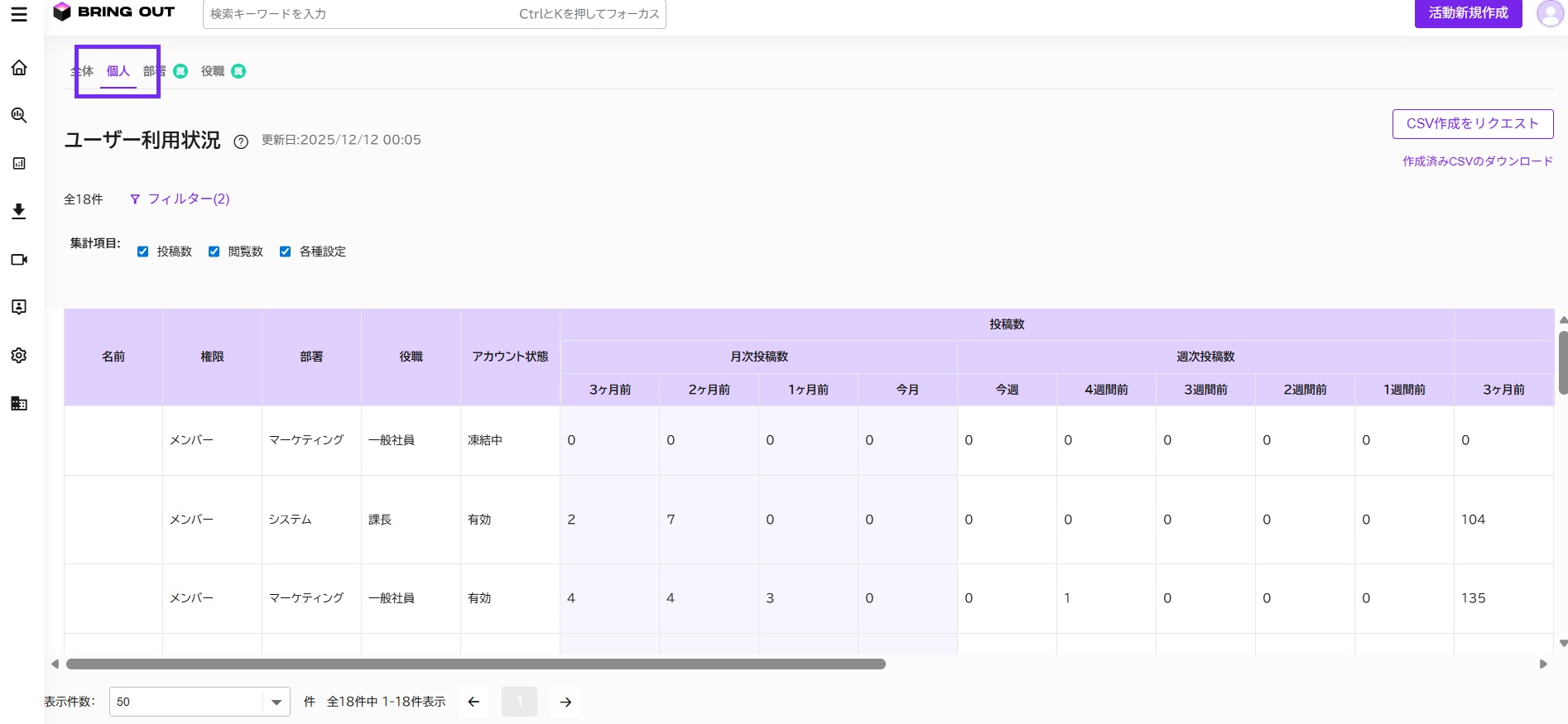Screen dimensions: 1568x724
Task: Disable the 各種設定 checkbox
Action: click(x=285, y=252)
